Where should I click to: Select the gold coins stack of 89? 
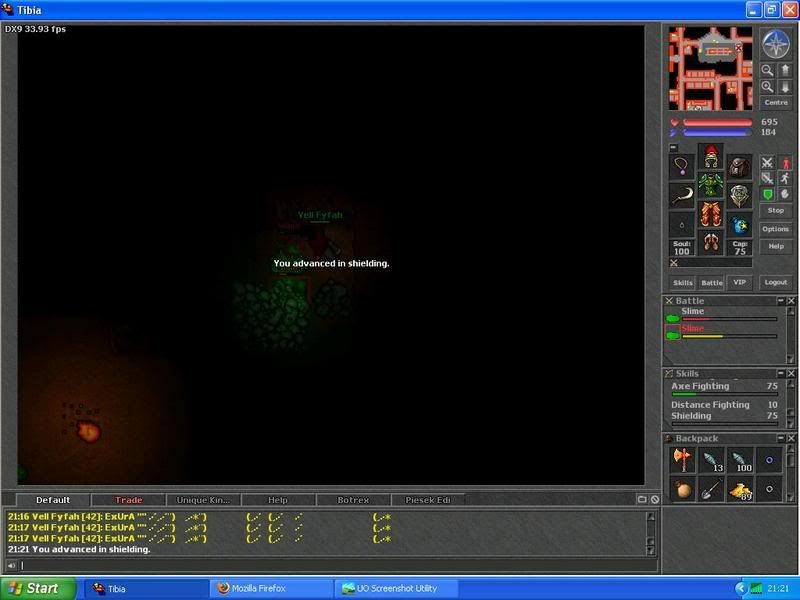pos(741,489)
